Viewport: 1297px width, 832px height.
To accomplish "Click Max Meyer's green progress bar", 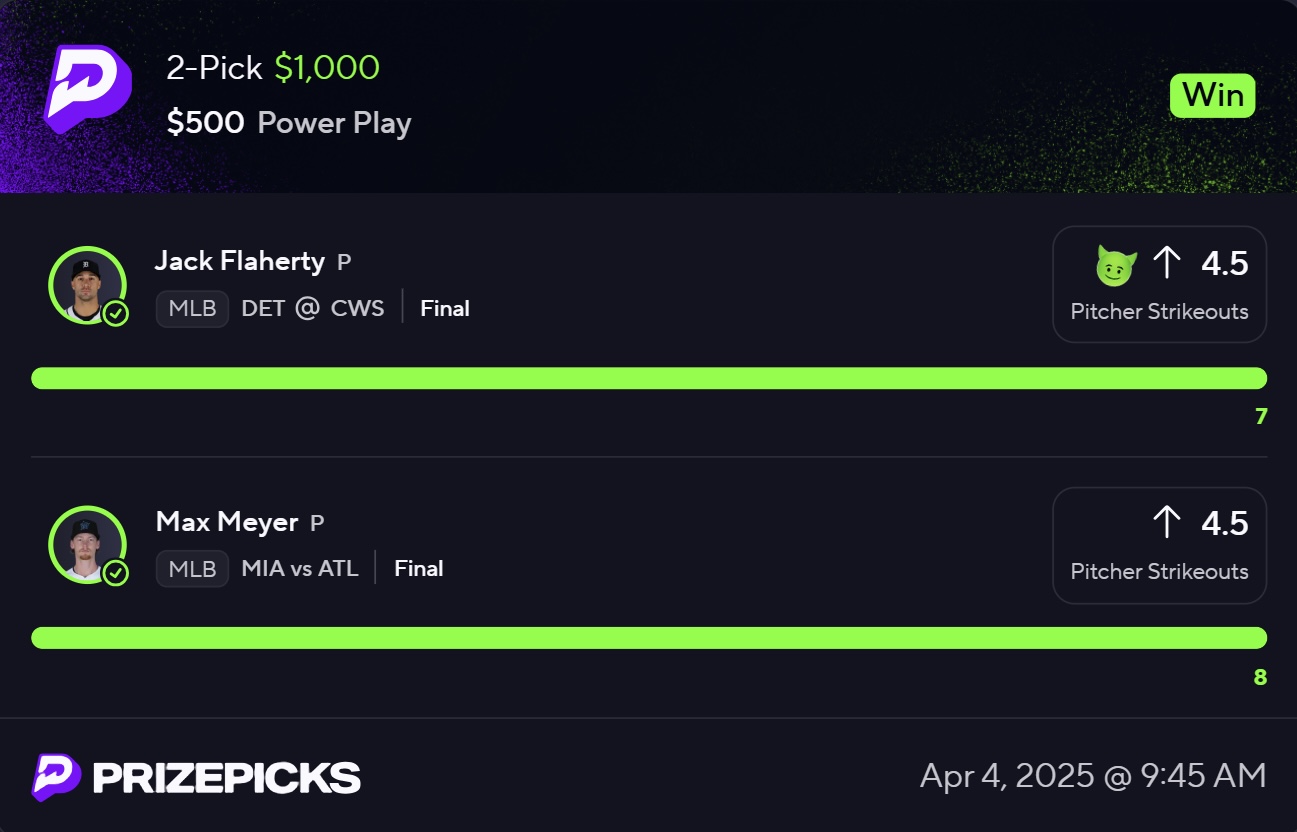I will tap(649, 638).
